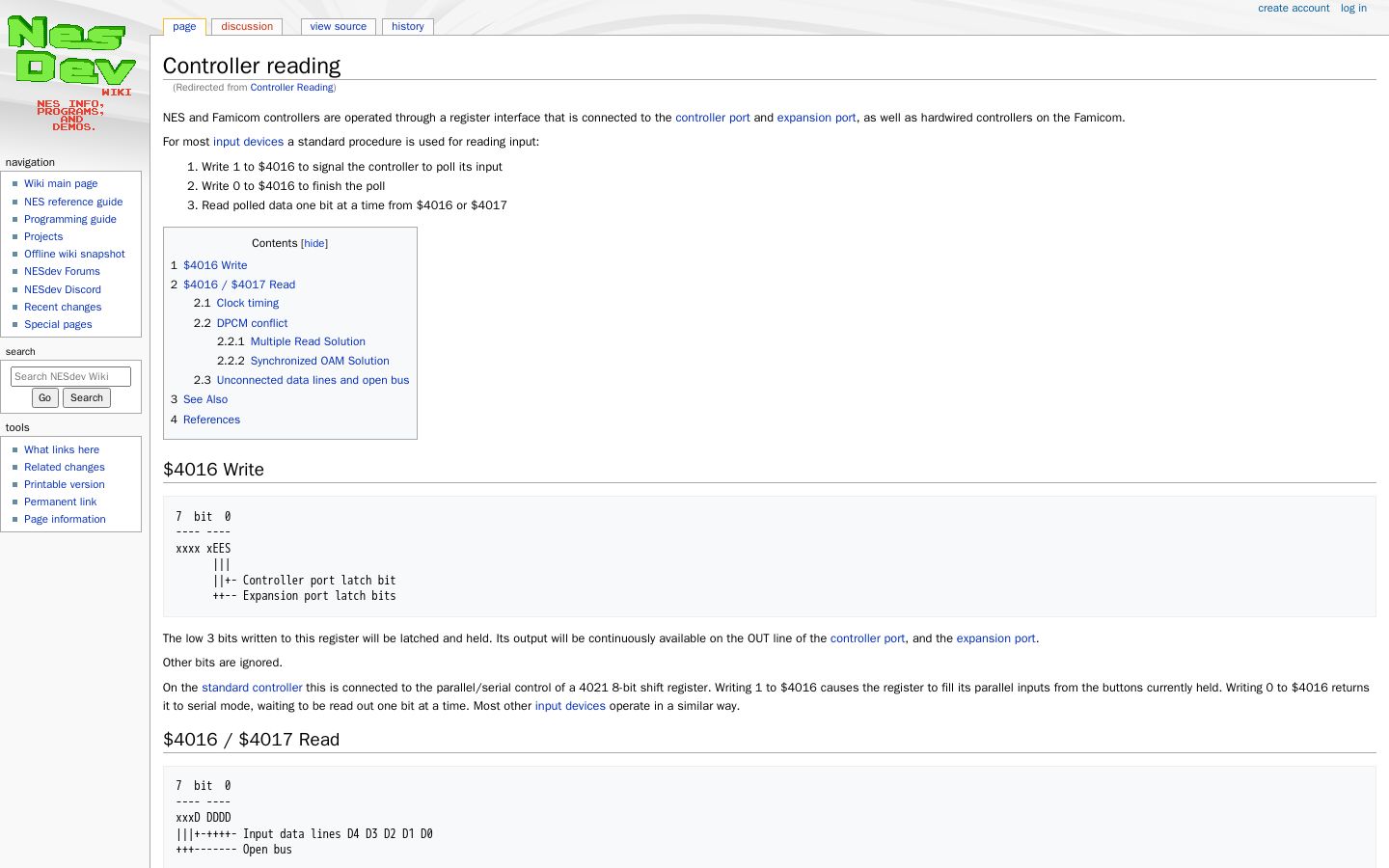Jump to Synchronized OAM Solution section
The image size is (1389, 868).
click(x=320, y=361)
